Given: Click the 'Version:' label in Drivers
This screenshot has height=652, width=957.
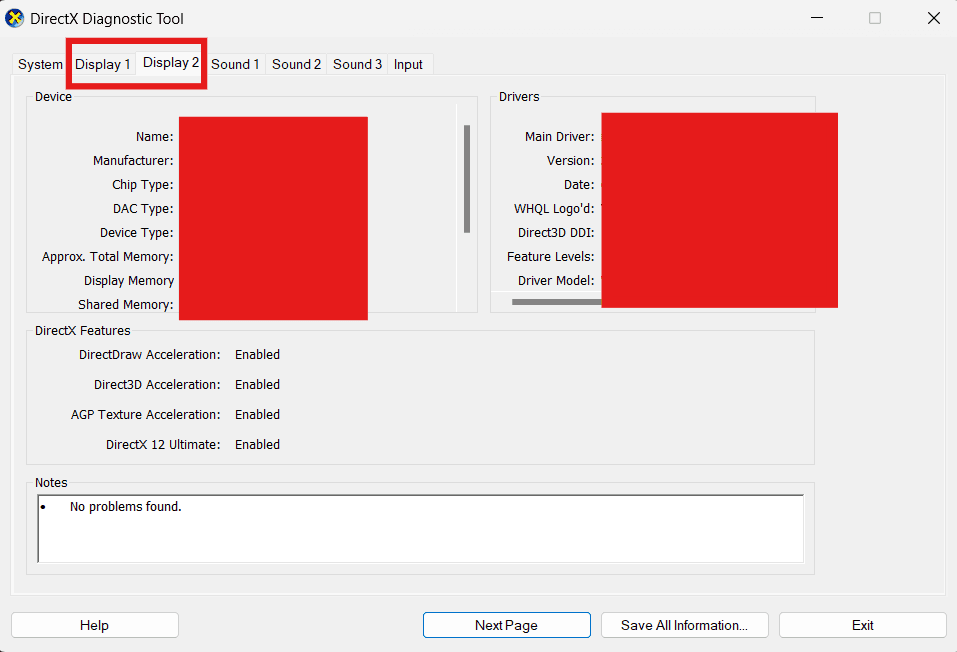Looking at the screenshot, I should pos(571,161).
